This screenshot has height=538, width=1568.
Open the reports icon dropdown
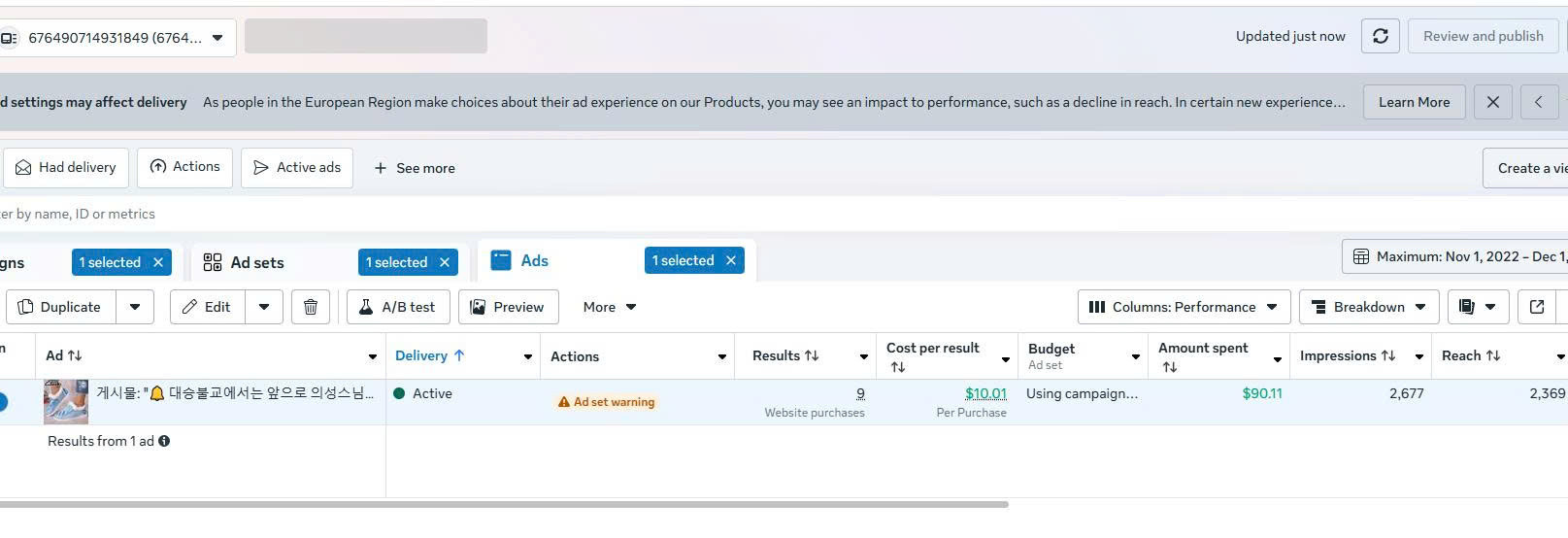(x=1478, y=307)
